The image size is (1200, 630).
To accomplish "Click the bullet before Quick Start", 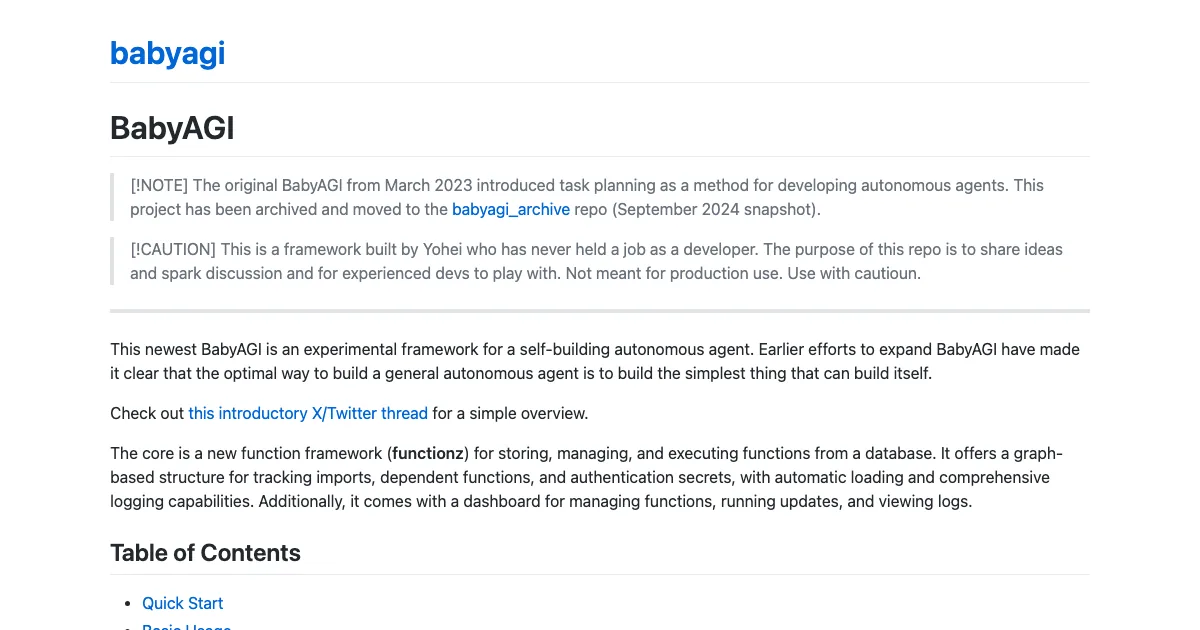I will click(x=127, y=603).
